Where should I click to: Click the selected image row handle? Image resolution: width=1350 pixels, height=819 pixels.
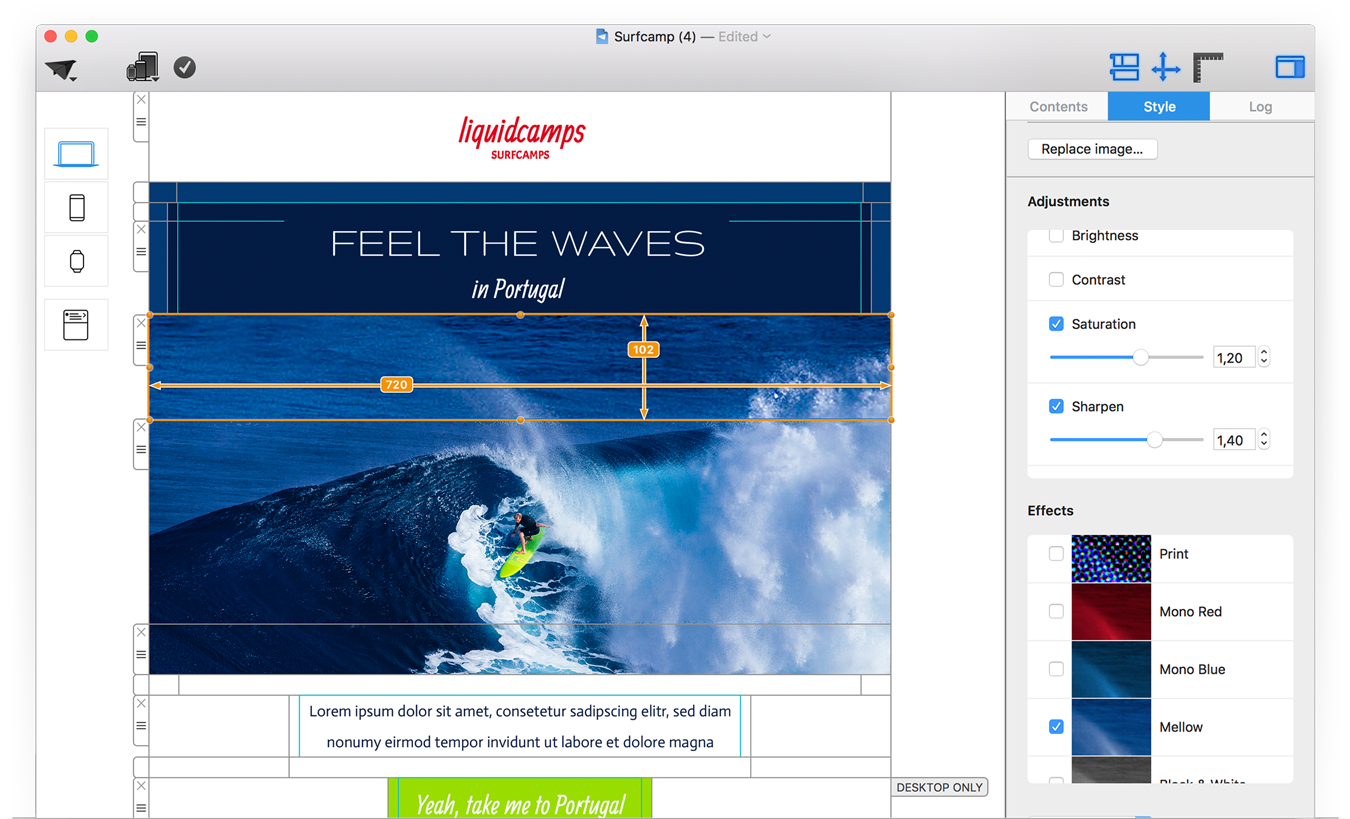click(141, 345)
